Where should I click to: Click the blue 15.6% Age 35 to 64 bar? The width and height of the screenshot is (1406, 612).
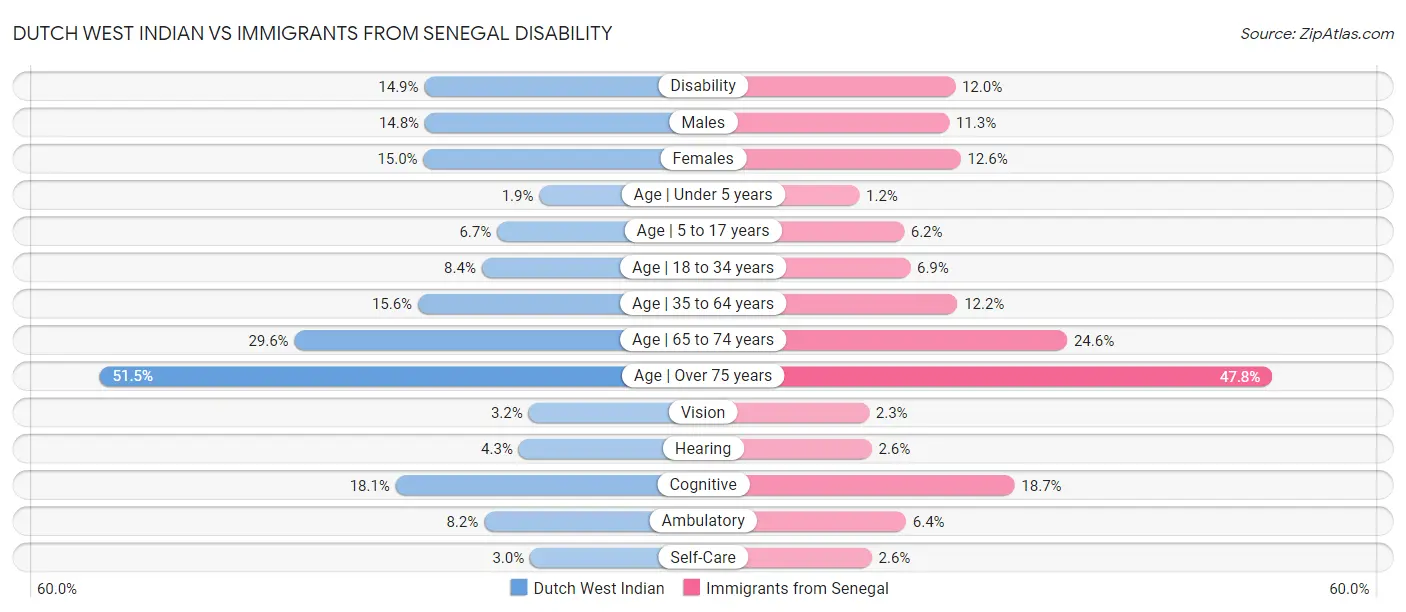point(518,303)
